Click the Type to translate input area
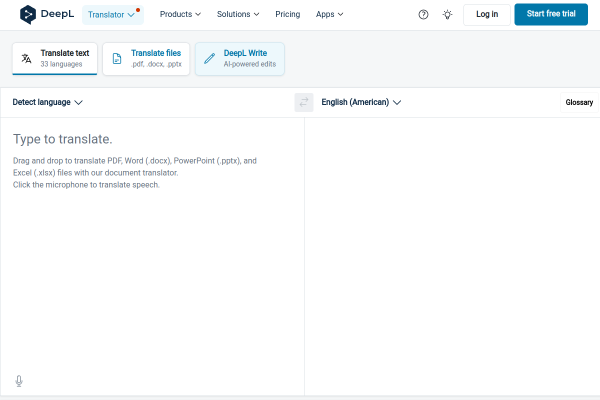The height and width of the screenshot is (400, 600). coord(152,245)
